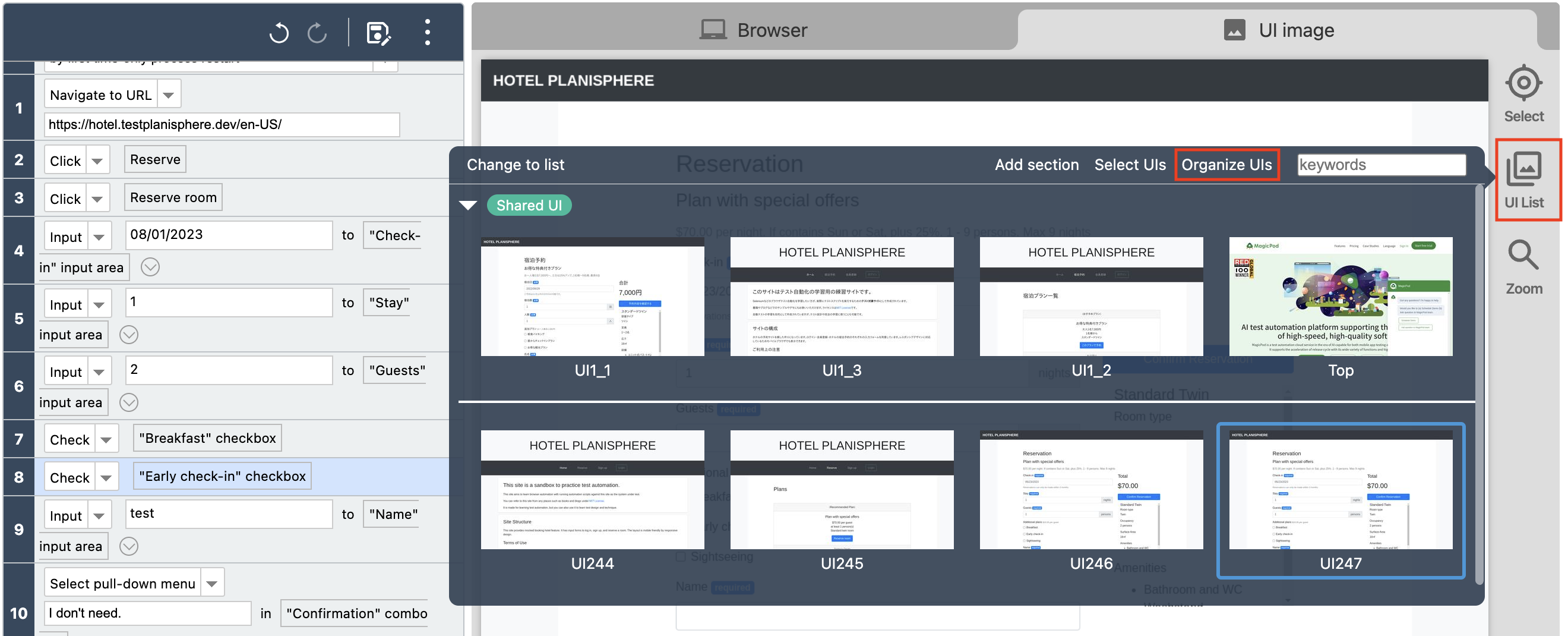The image size is (1568, 636).
Task: Open the three-dot overflow menu
Action: click(x=426, y=33)
